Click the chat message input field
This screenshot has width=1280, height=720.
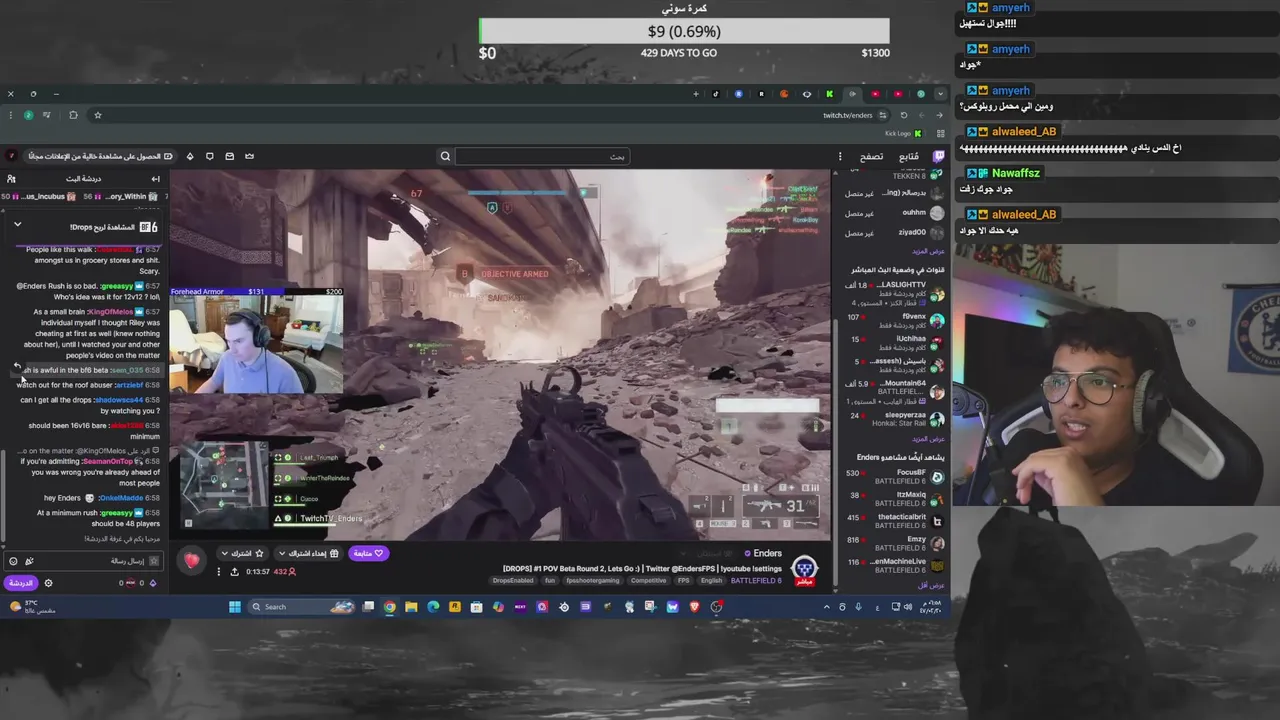click(x=84, y=561)
